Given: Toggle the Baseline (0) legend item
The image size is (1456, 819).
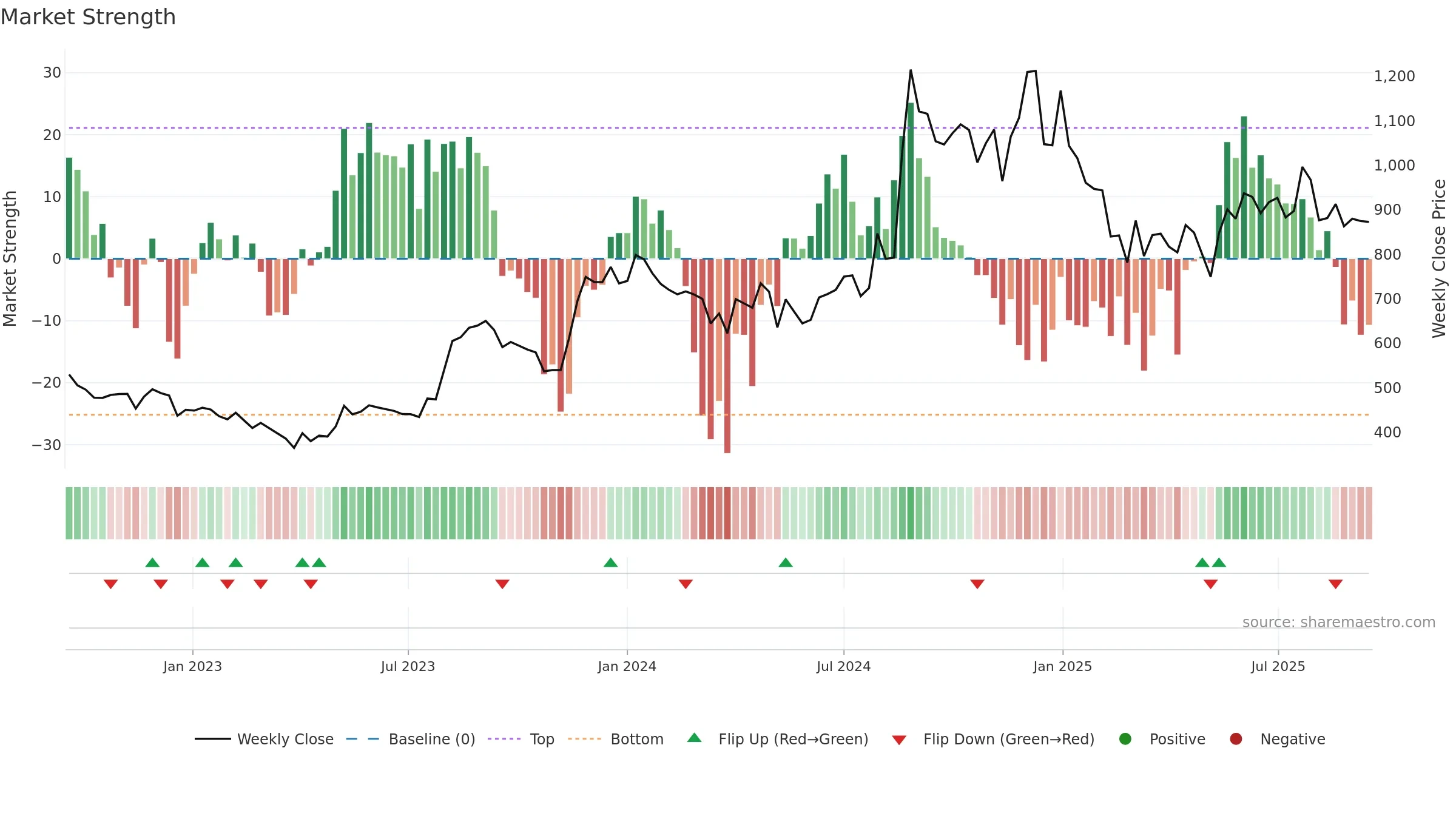Looking at the screenshot, I should pos(411,739).
